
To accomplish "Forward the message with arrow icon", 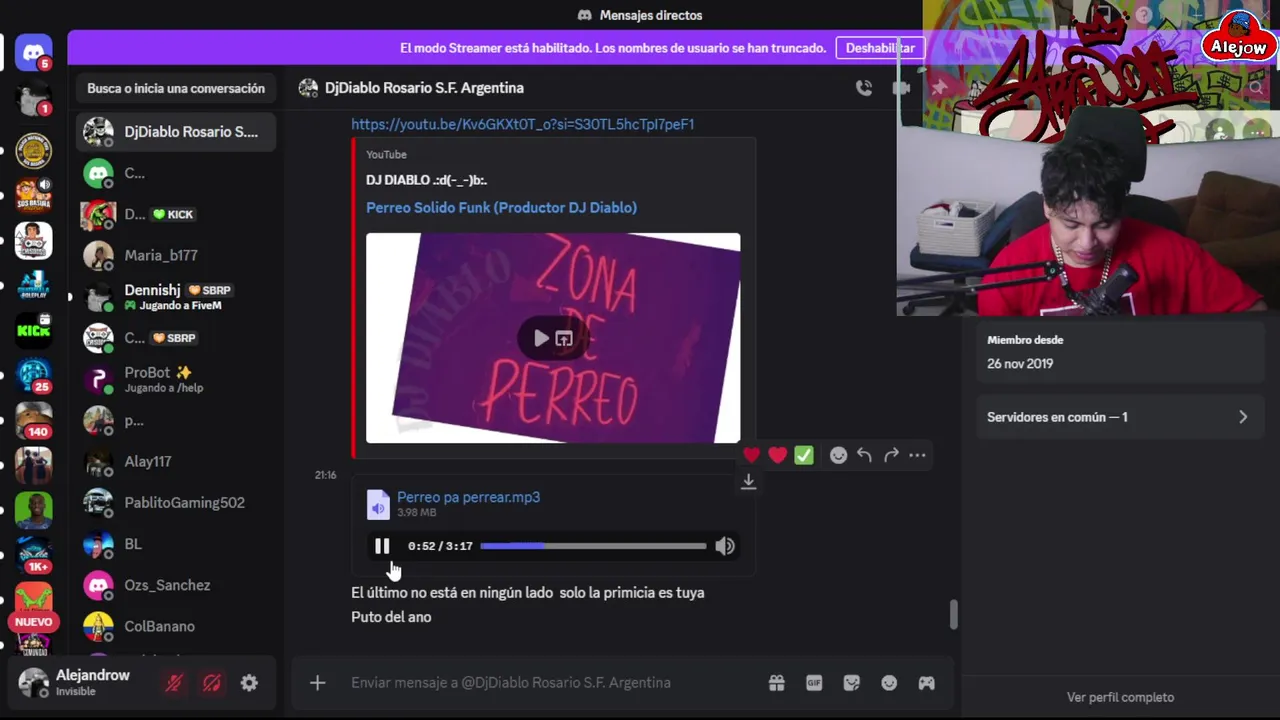I will click(x=891, y=455).
